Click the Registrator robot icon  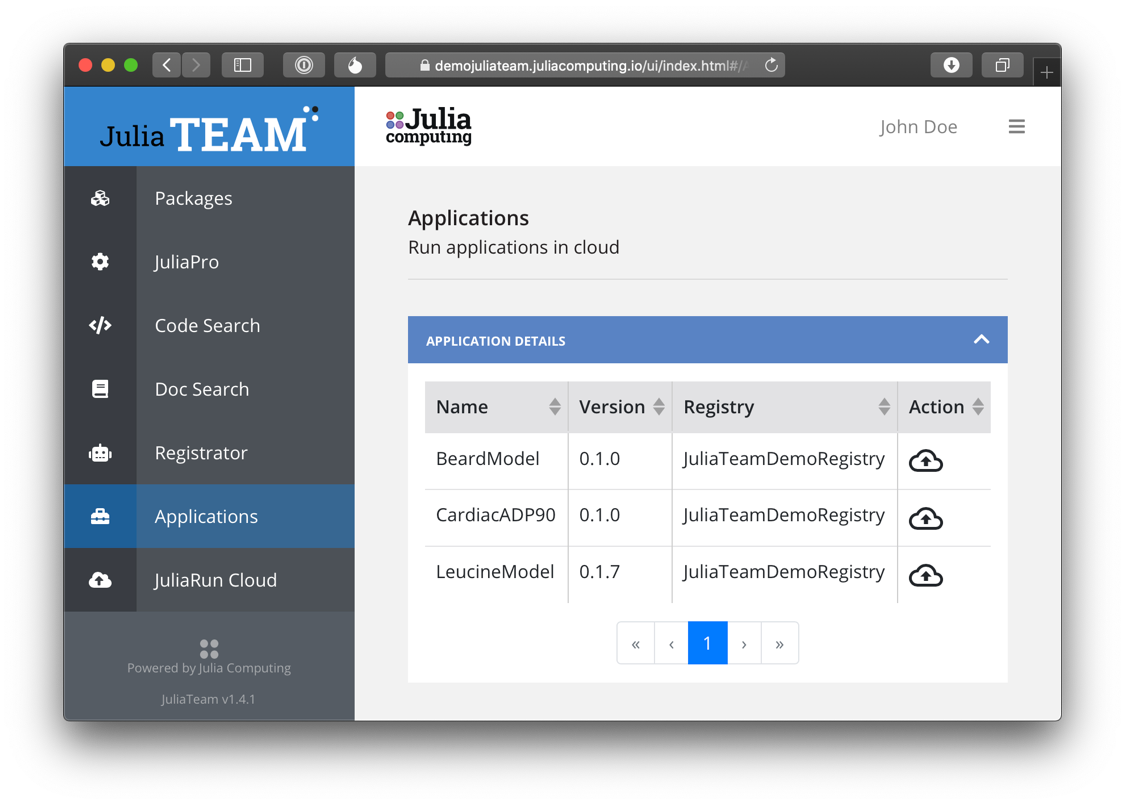point(100,453)
